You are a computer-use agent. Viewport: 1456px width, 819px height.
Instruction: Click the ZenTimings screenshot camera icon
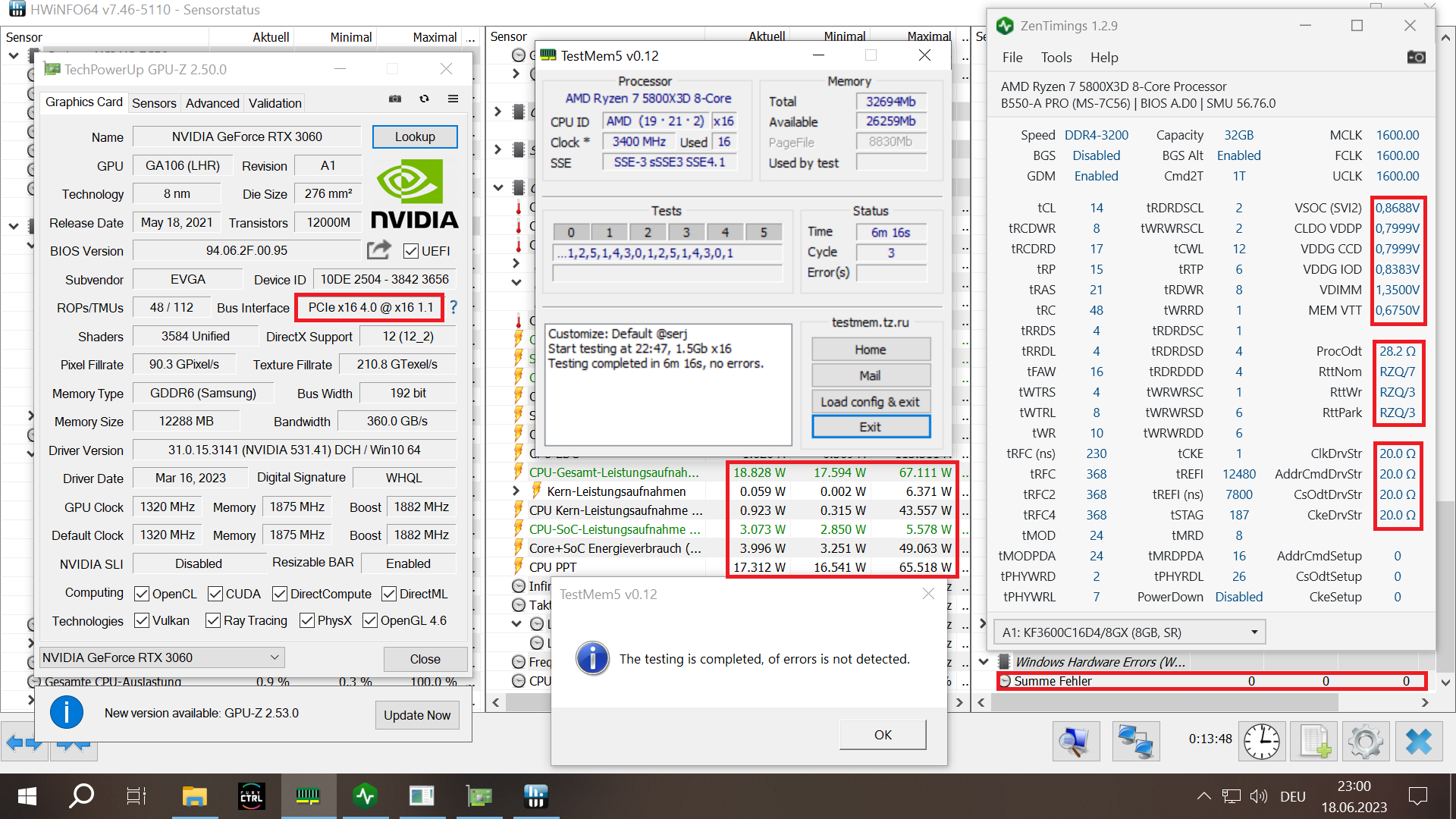(x=1416, y=58)
